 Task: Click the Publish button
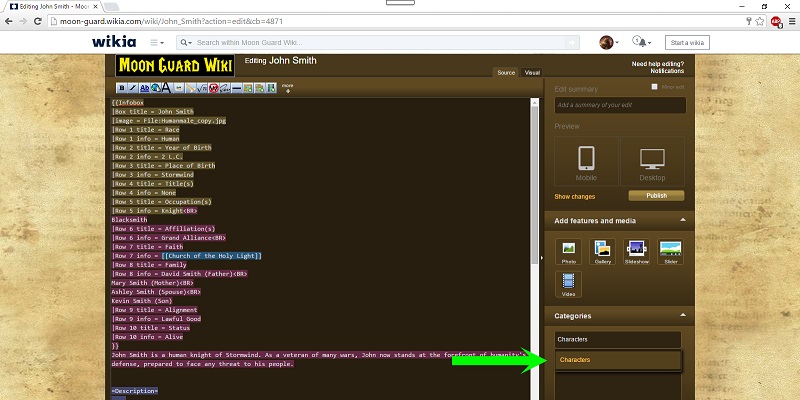(656, 196)
